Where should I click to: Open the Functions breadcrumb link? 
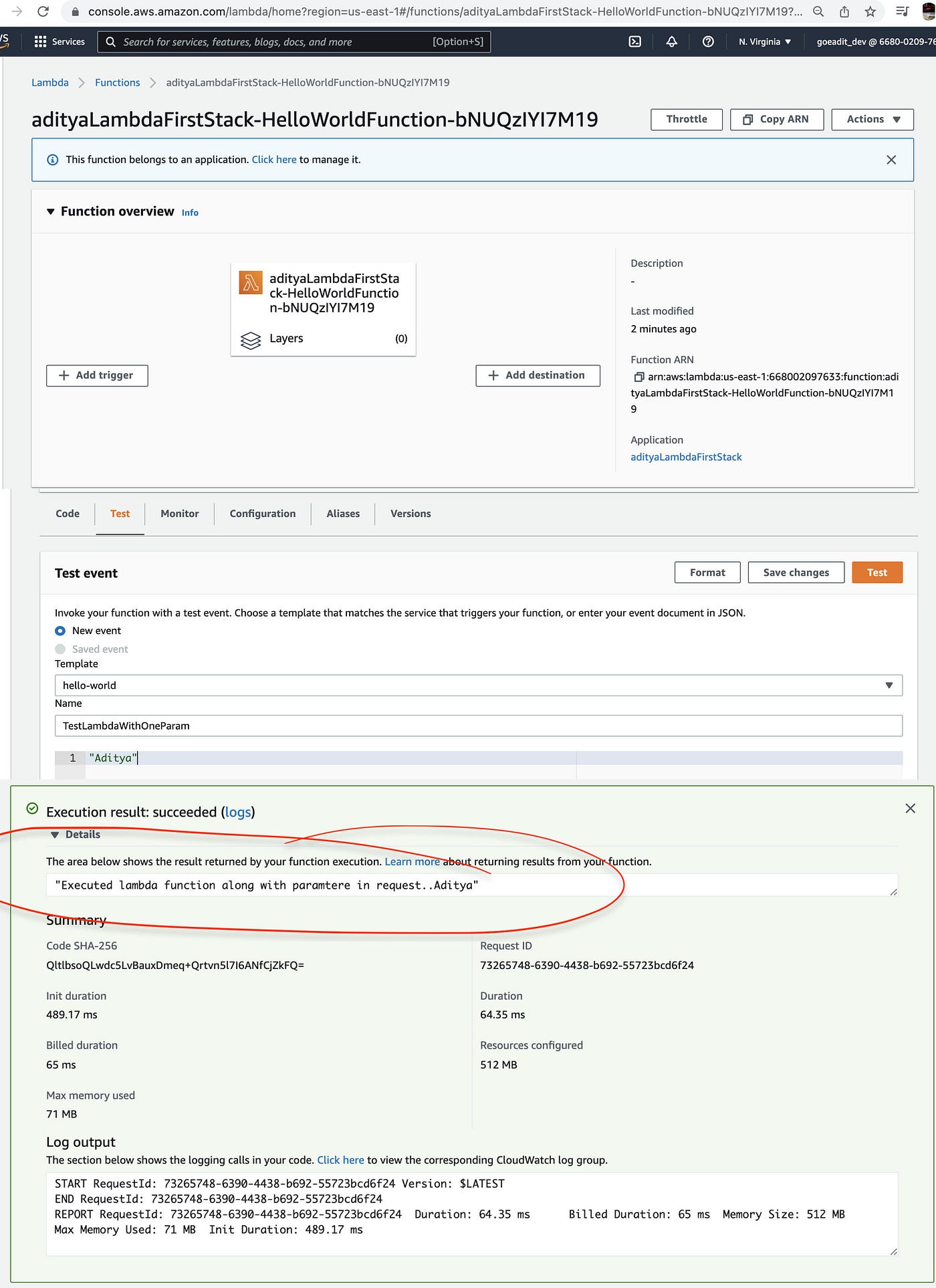click(118, 82)
